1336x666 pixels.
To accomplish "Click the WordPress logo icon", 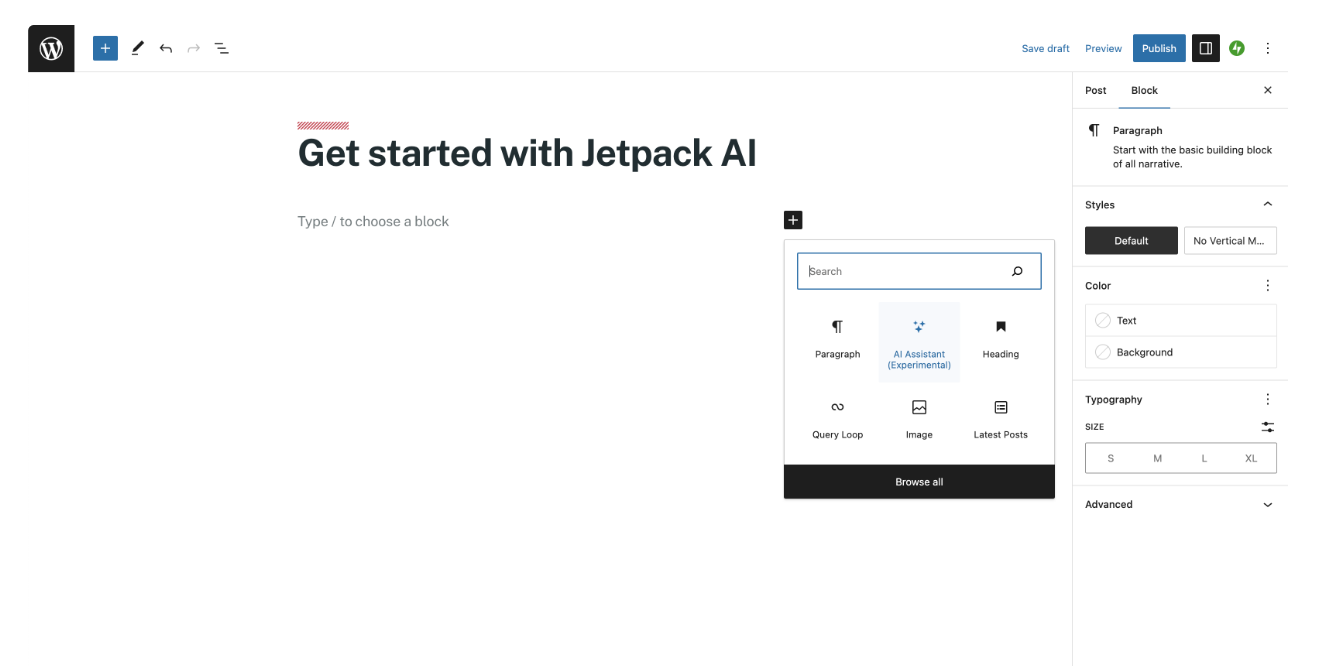I will coord(51,48).
